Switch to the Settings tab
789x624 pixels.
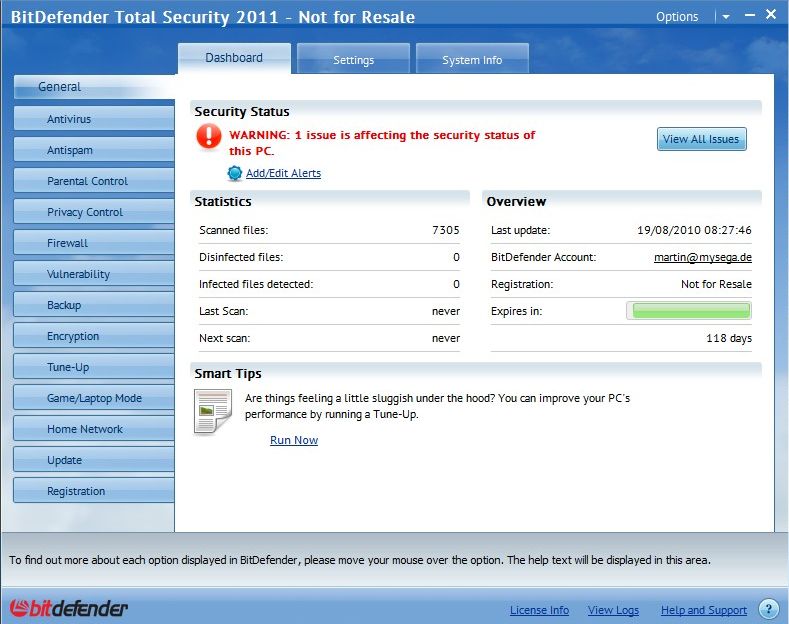(x=353, y=59)
